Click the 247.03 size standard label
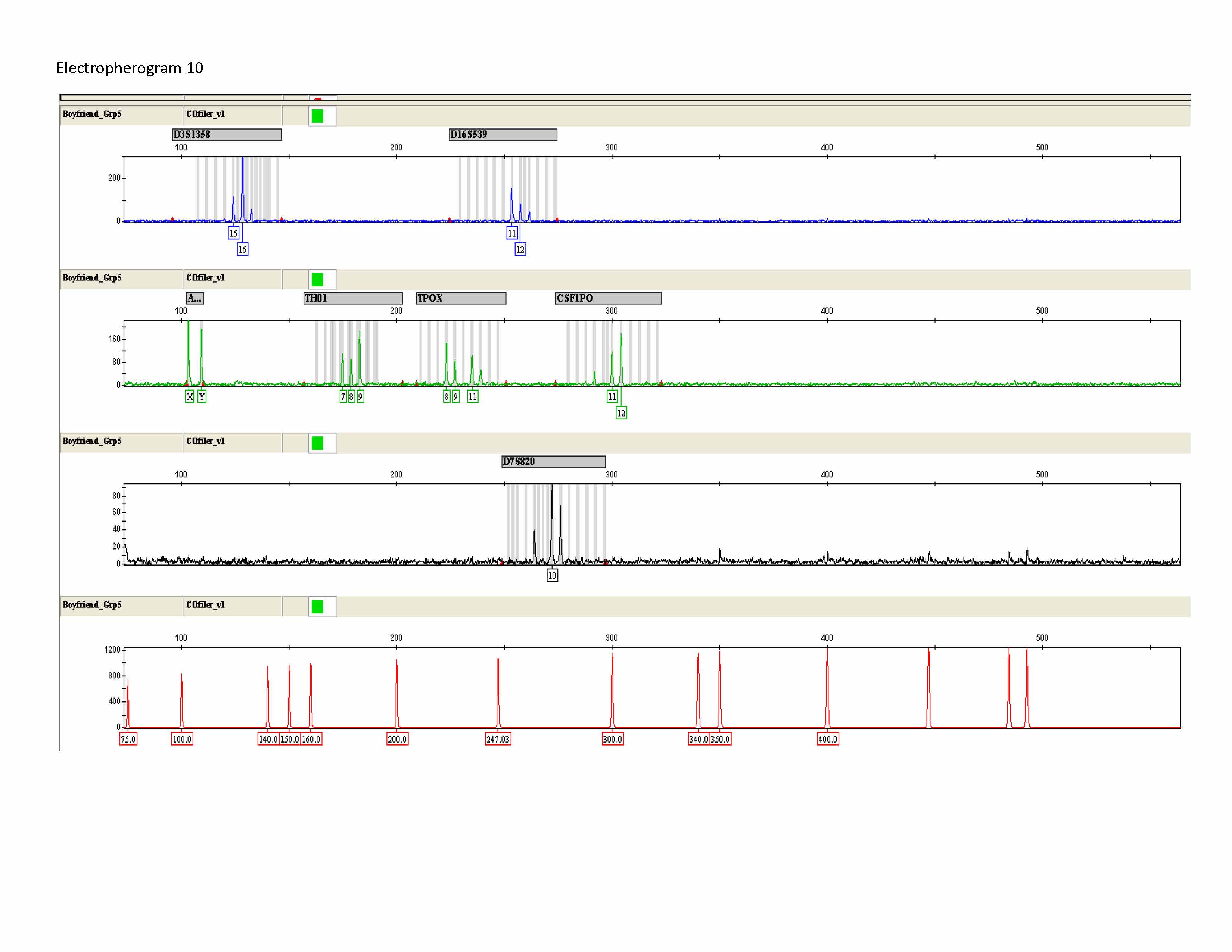This screenshot has height=952, width=1232. click(498, 739)
